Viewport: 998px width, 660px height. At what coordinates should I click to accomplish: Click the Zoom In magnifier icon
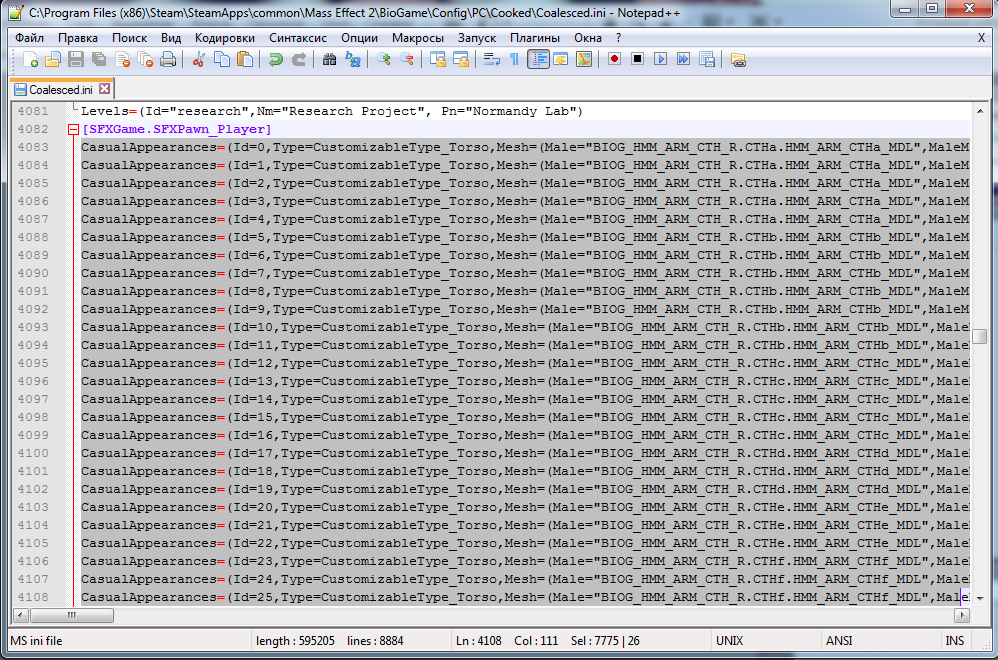383,60
